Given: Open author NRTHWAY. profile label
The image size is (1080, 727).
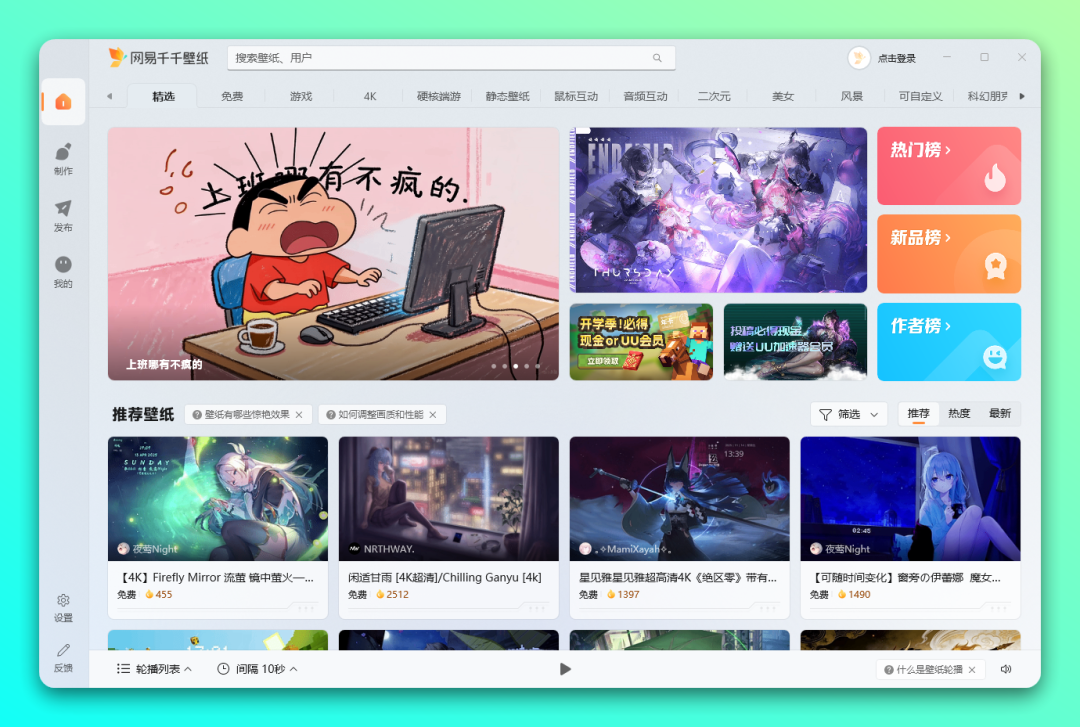Looking at the screenshot, I should click(x=382, y=549).
